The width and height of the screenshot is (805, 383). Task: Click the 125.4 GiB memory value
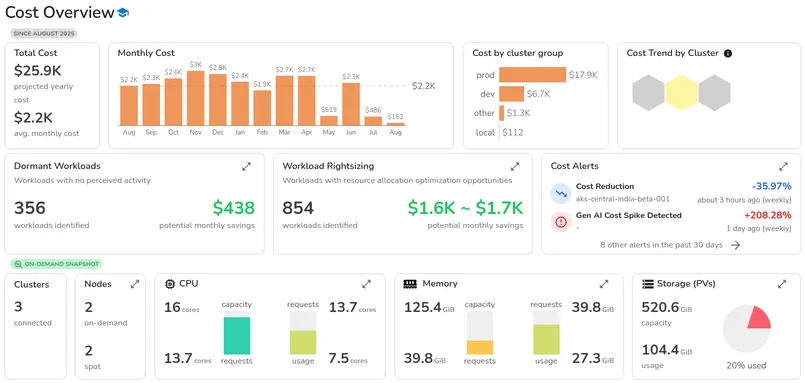tap(429, 308)
